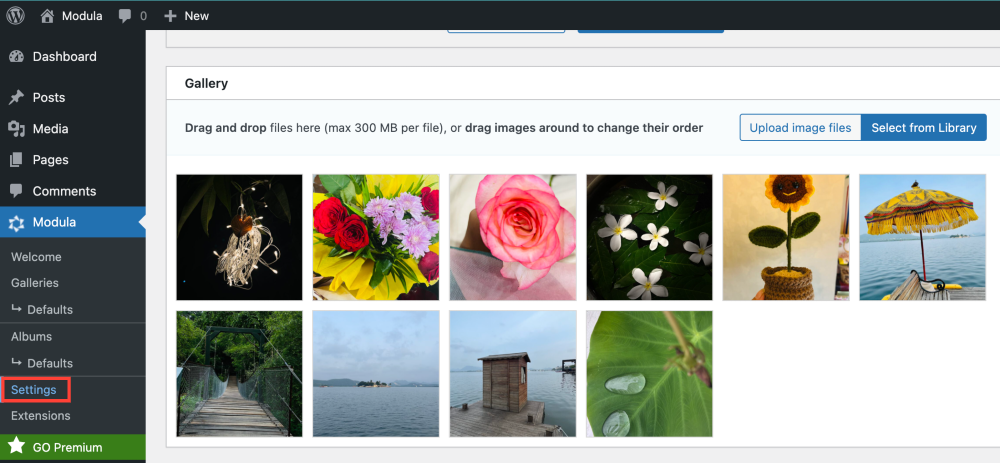Screen dimensions: 1000x463
Task: Select the pink rose thumbnail
Action: (x=513, y=237)
